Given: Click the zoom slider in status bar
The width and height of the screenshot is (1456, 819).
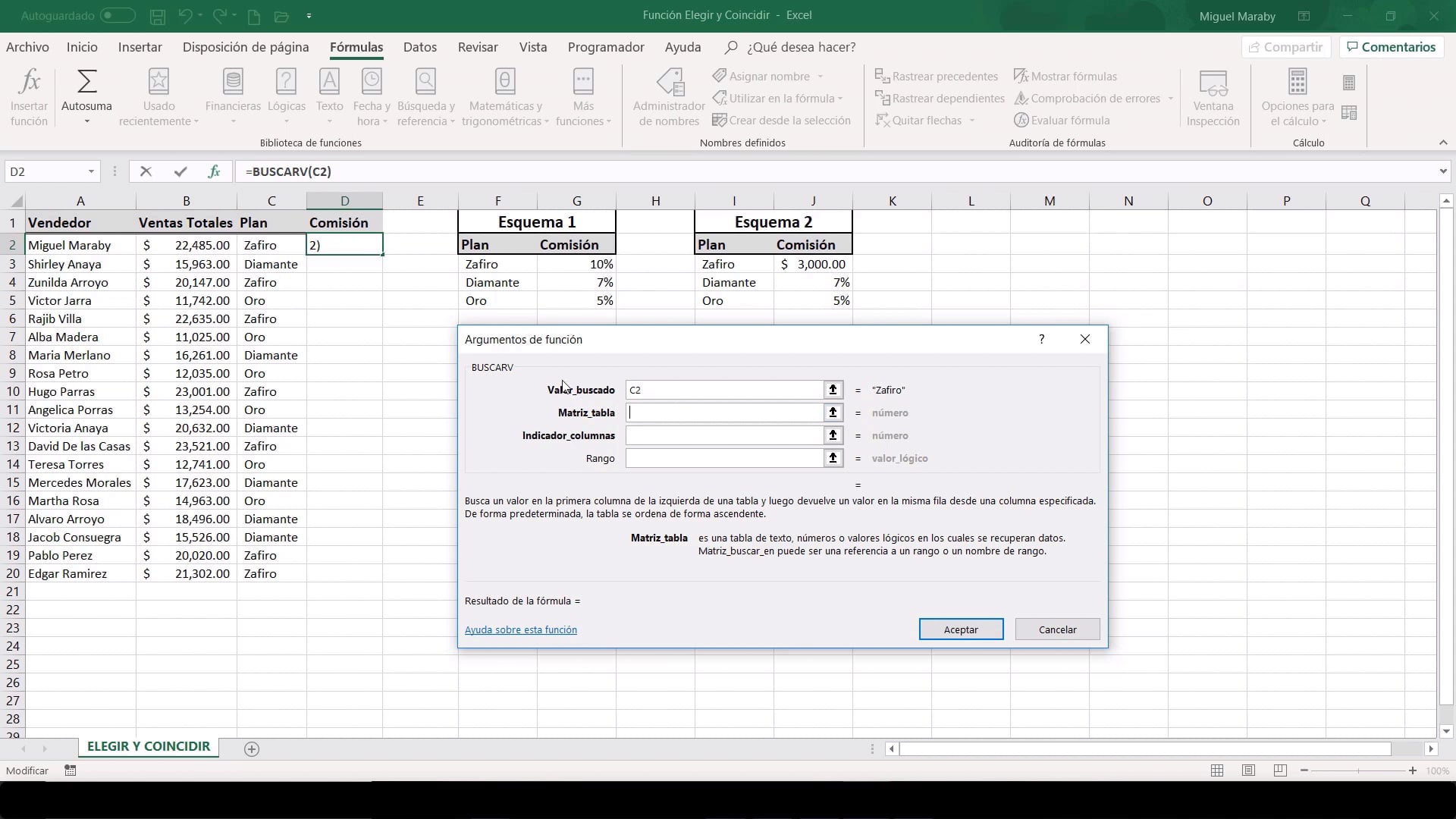Looking at the screenshot, I should (x=1357, y=770).
